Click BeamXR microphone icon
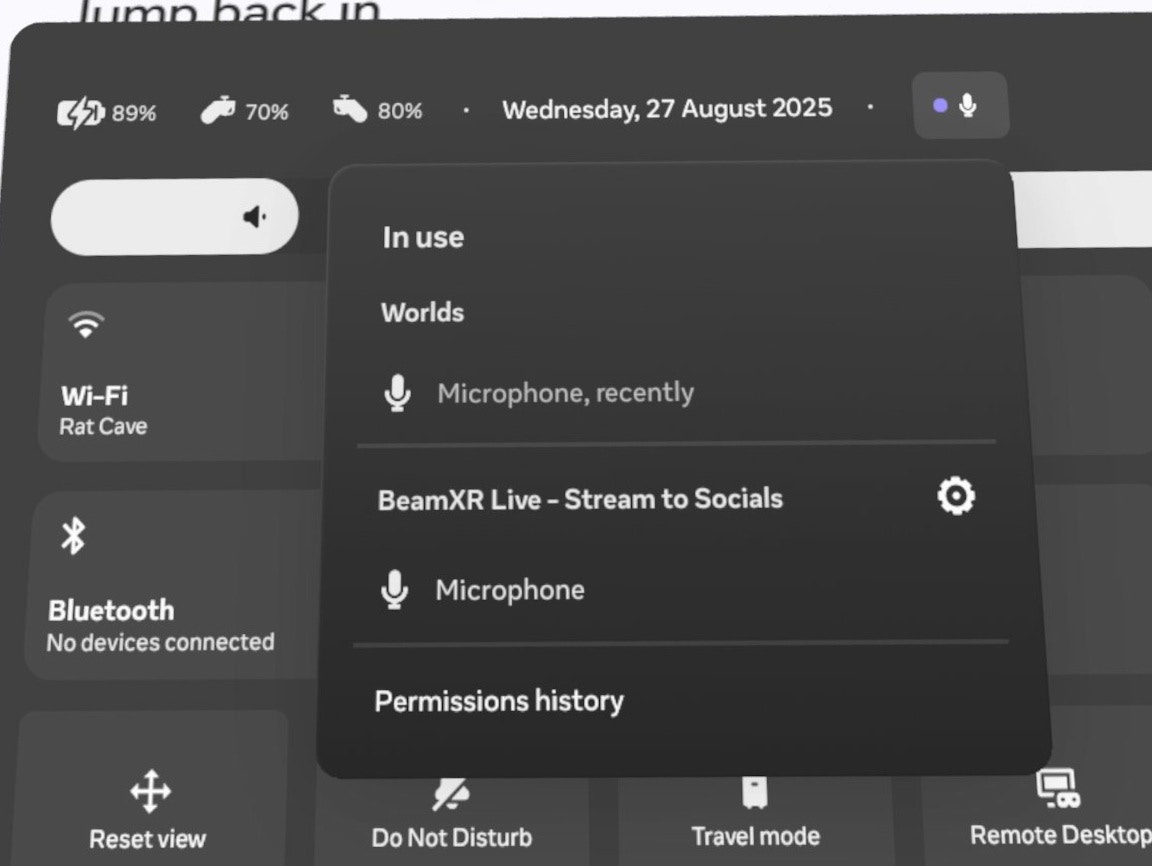Viewport: 1152px width, 866px height. click(395, 589)
